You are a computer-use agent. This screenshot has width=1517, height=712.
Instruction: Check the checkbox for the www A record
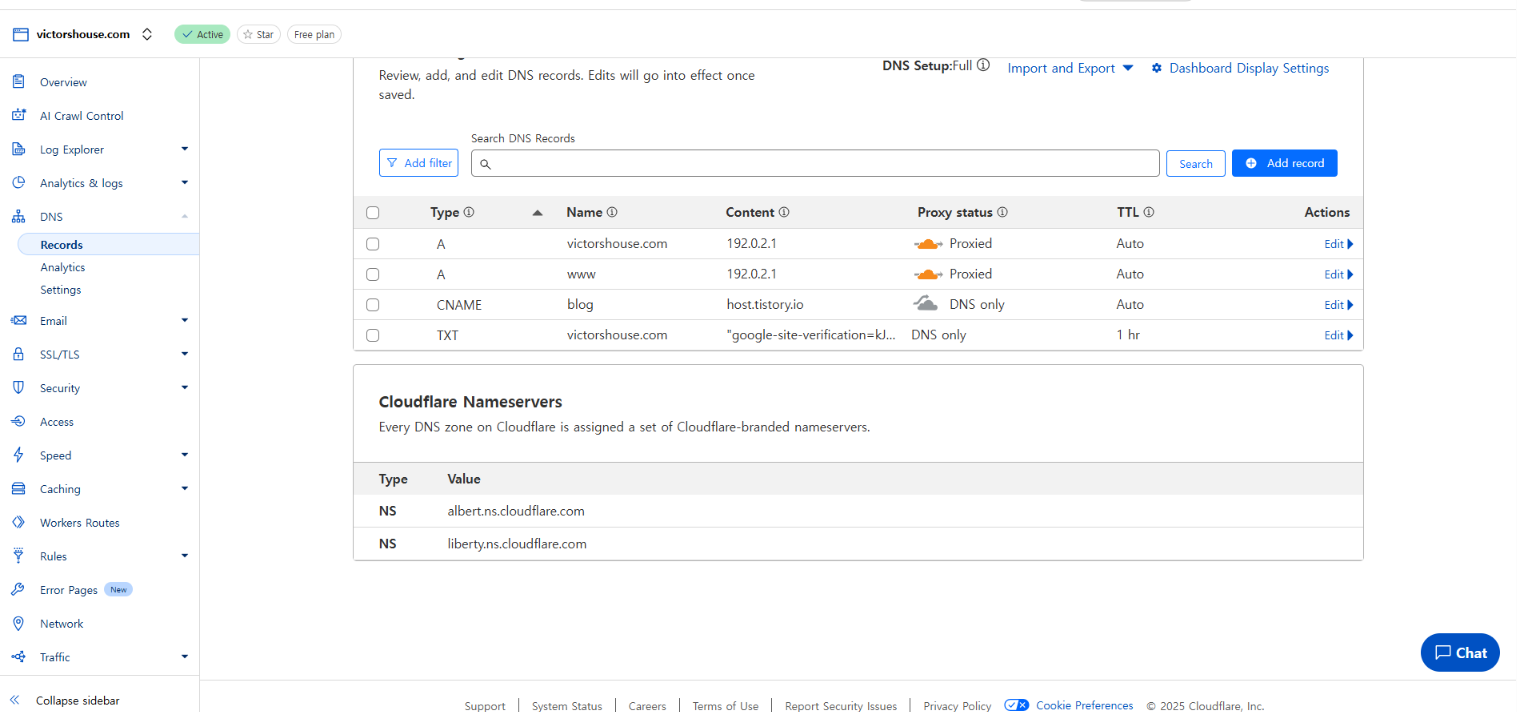373,274
